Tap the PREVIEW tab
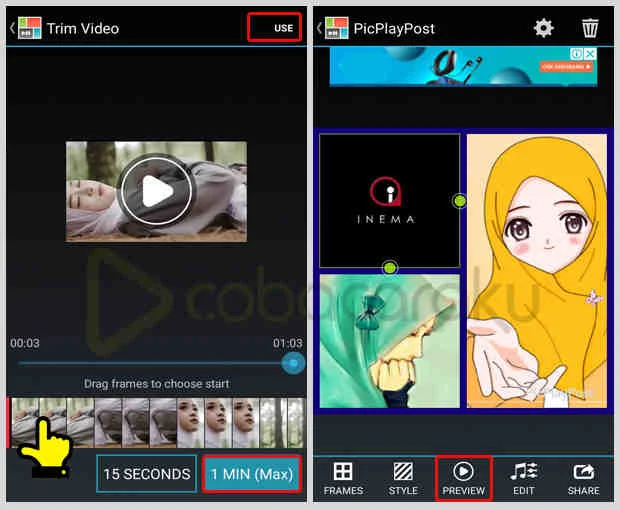Screen dimensions: 620x510 coord(463,478)
